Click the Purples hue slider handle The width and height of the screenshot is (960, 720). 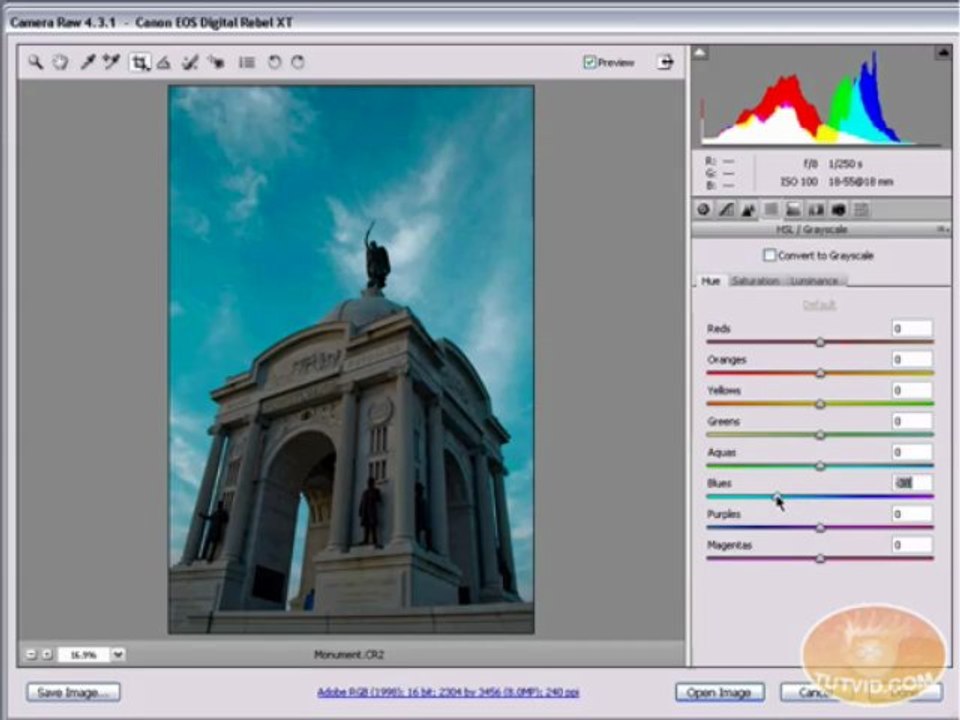820,528
